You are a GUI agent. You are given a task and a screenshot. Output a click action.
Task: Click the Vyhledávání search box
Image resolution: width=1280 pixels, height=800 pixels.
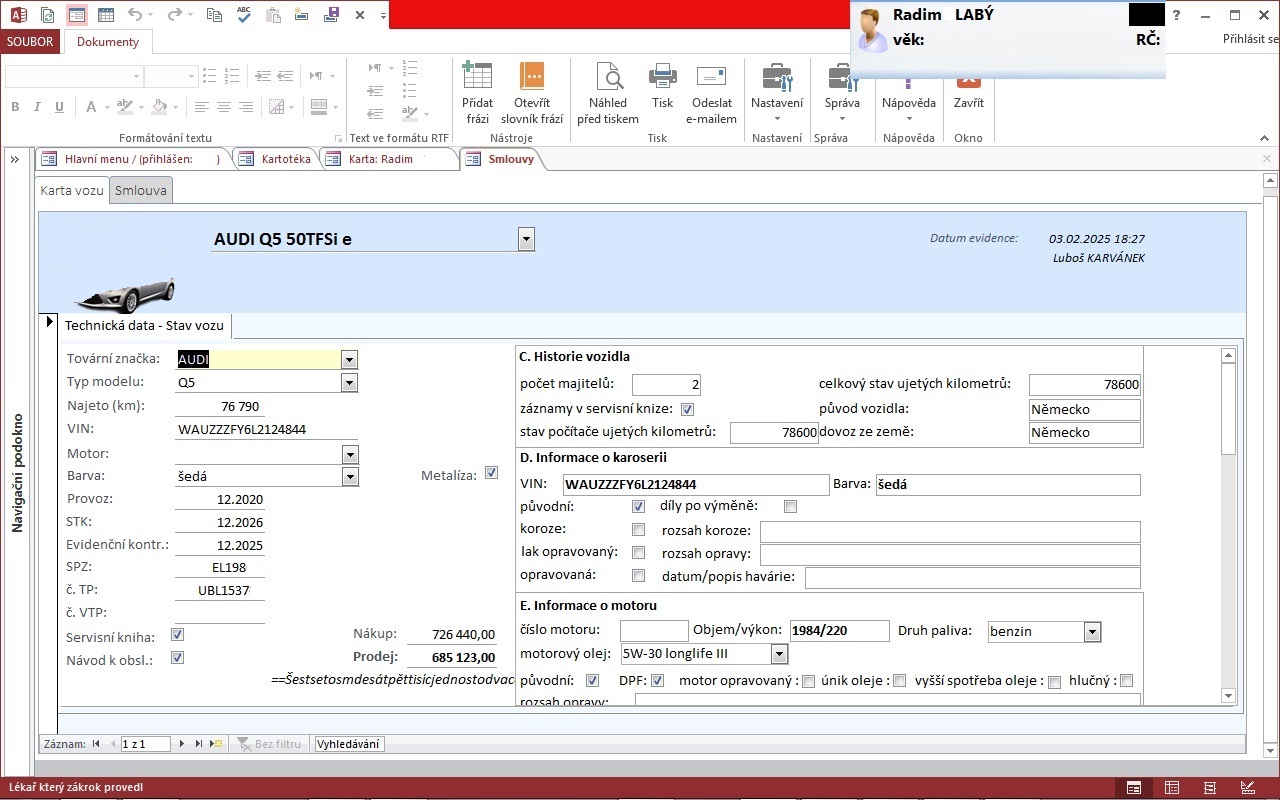click(x=349, y=744)
